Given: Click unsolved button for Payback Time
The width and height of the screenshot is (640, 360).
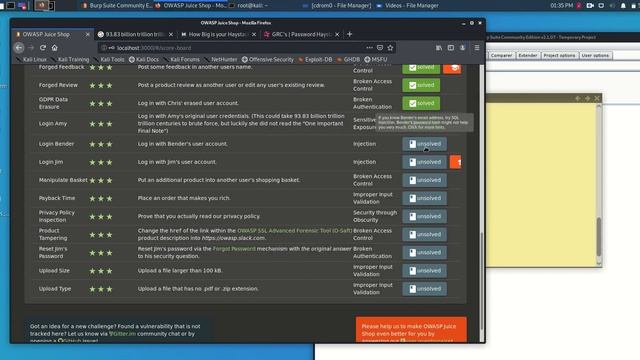Looking at the screenshot, I should pos(424,198).
